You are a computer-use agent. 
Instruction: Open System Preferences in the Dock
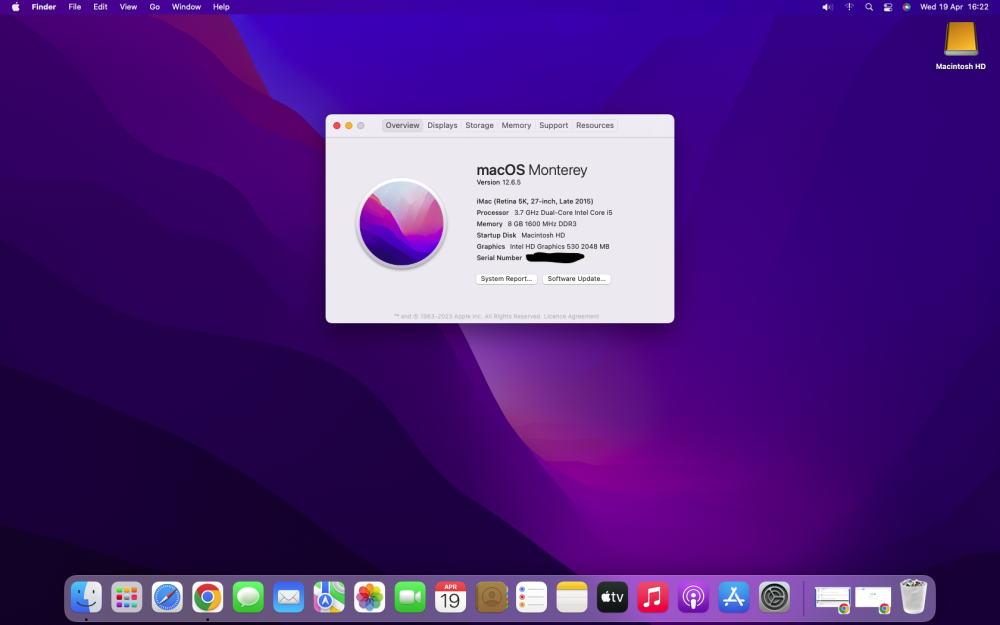pyautogui.click(x=774, y=598)
